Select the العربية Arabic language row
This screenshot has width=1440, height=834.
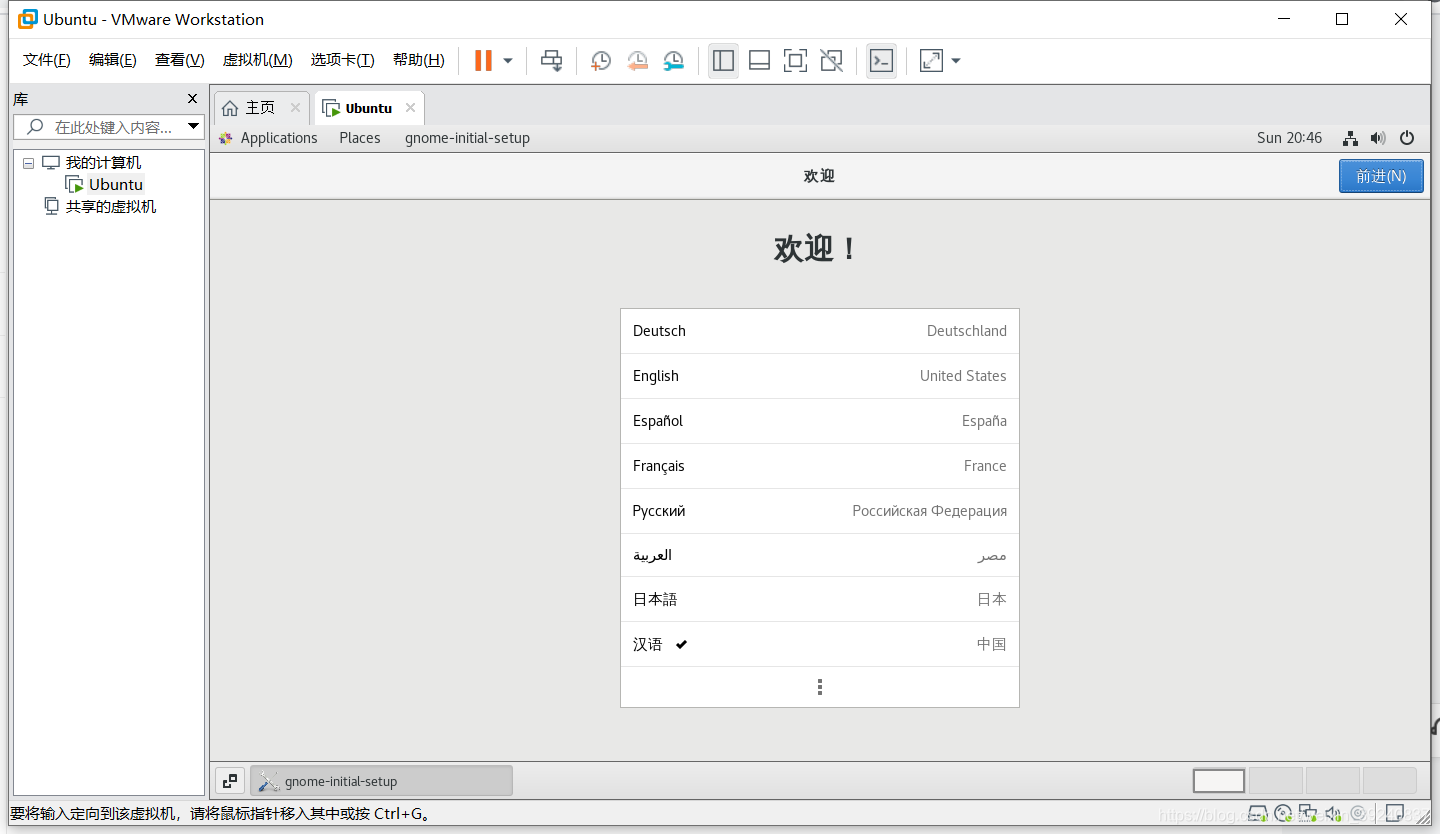click(x=820, y=555)
